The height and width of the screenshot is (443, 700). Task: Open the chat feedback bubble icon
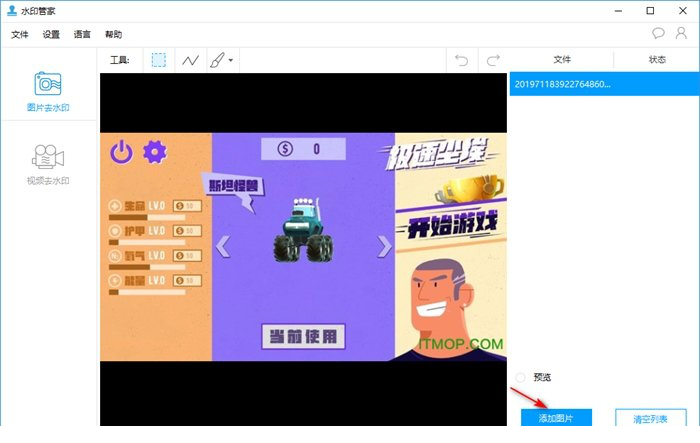(x=658, y=33)
